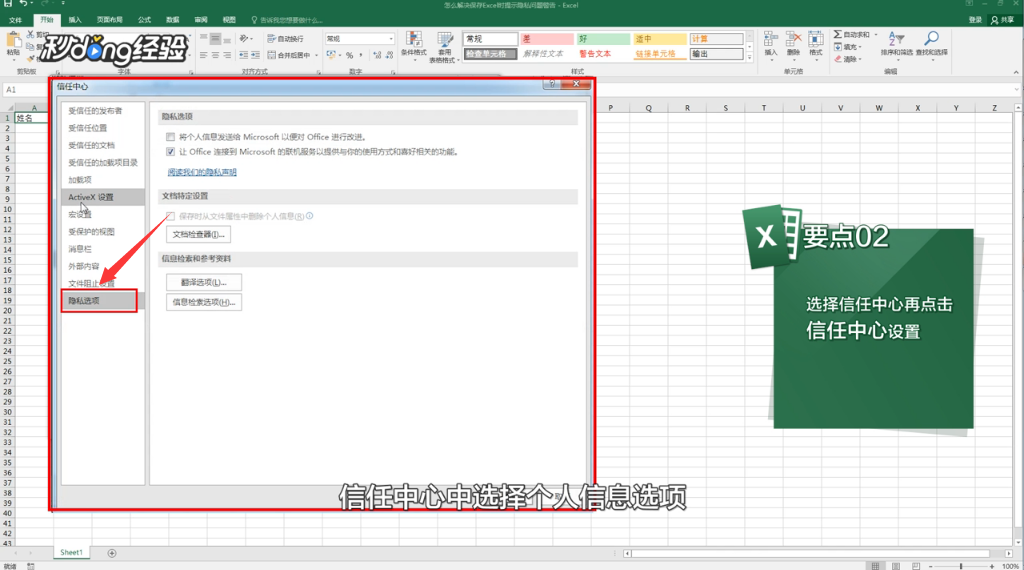Toggle remove personal info on save checkbox

point(170,216)
